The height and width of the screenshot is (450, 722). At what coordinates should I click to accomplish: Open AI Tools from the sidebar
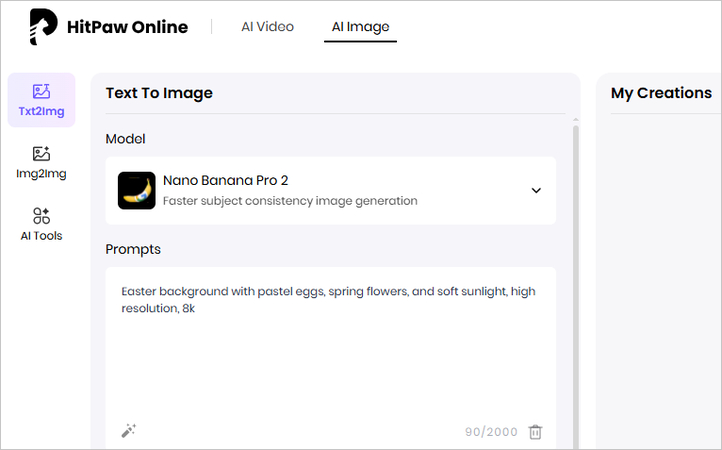click(41, 224)
